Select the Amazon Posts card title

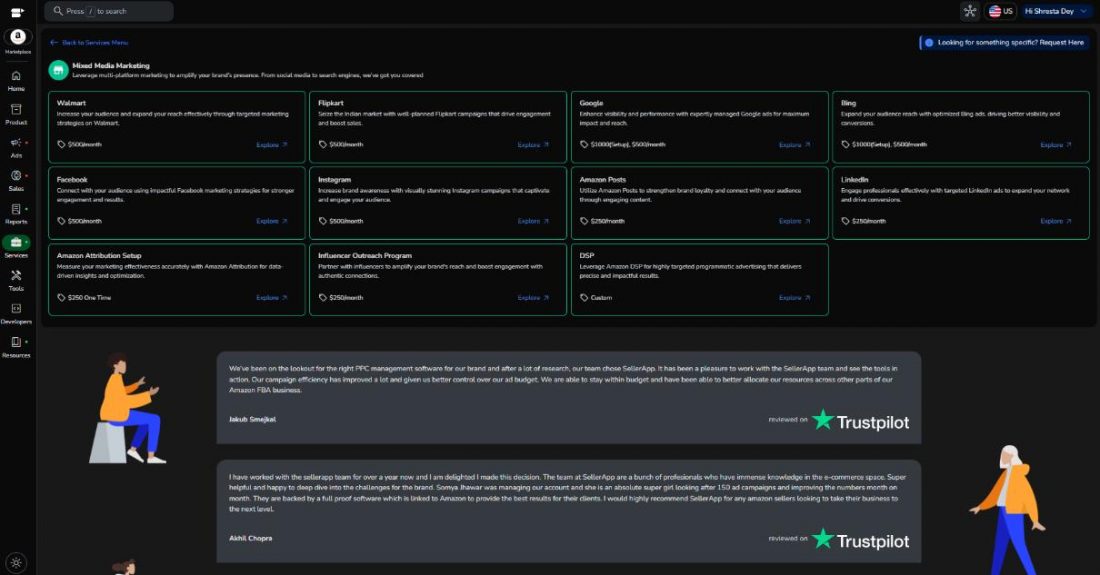pos(603,180)
